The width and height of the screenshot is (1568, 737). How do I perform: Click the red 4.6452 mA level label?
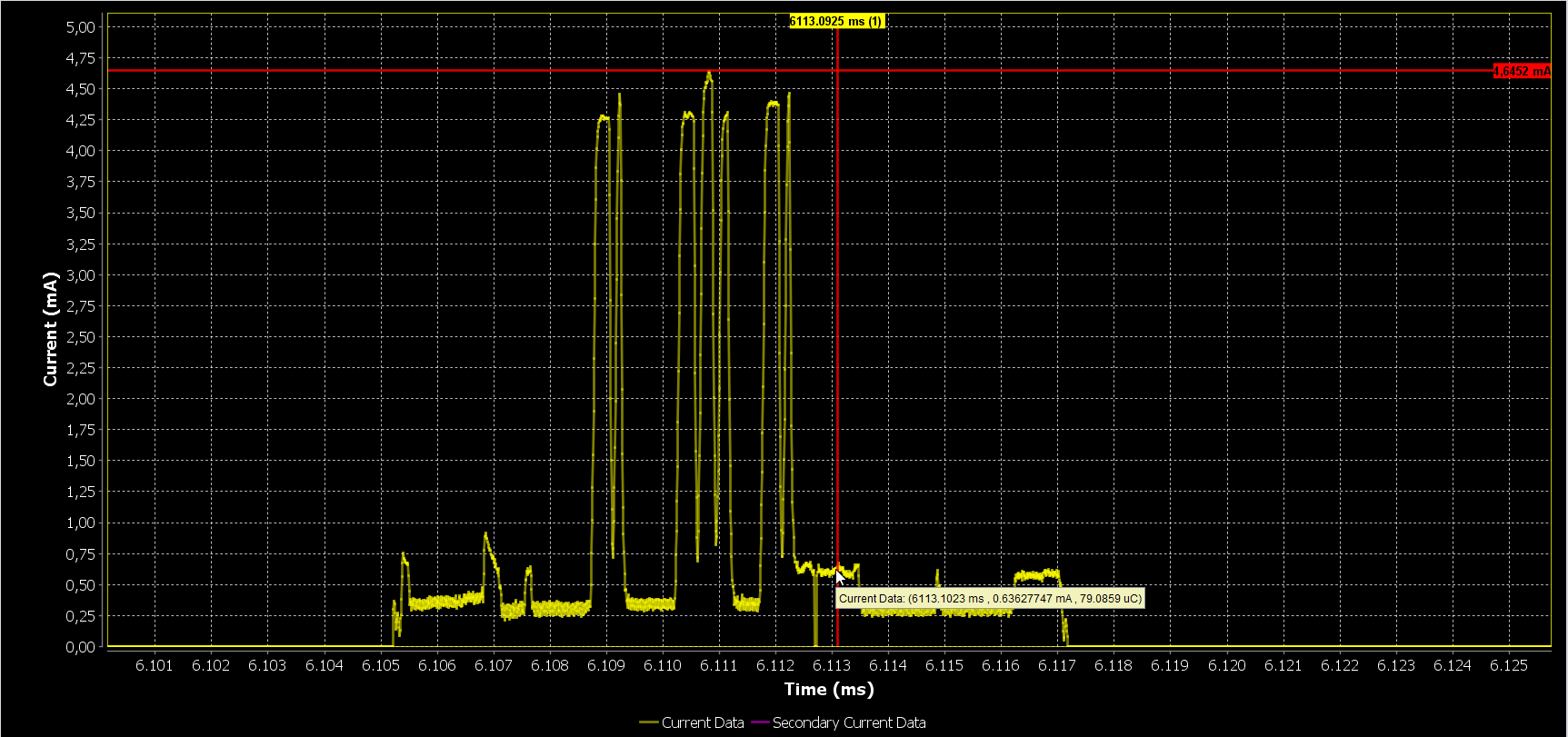[x=1522, y=71]
